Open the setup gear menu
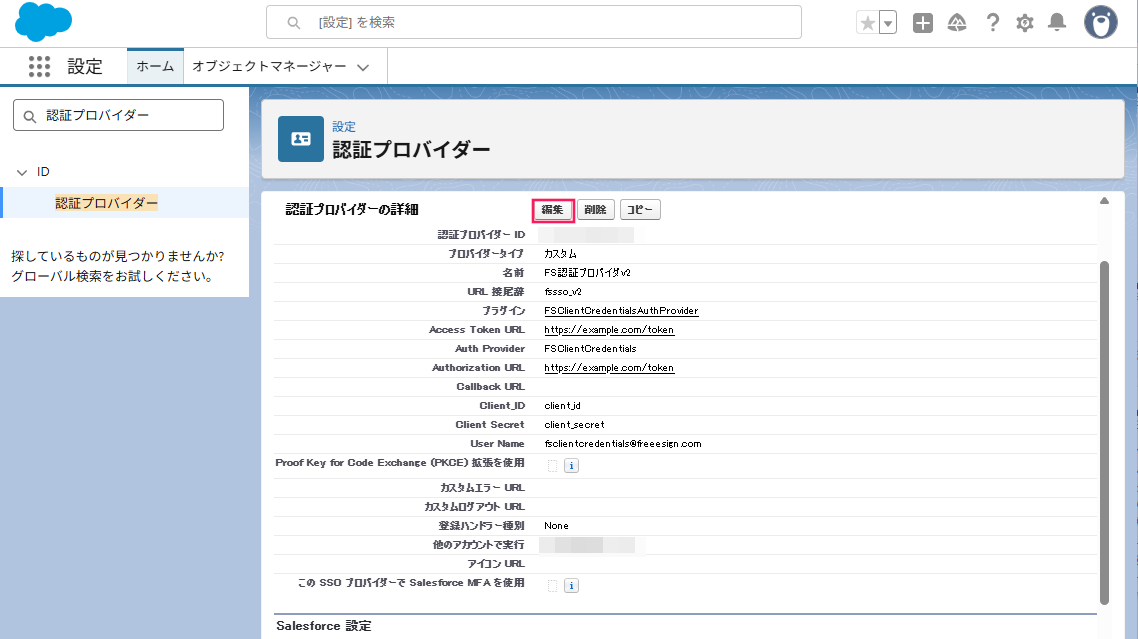The width and height of the screenshot is (1138, 639). click(x=1025, y=23)
